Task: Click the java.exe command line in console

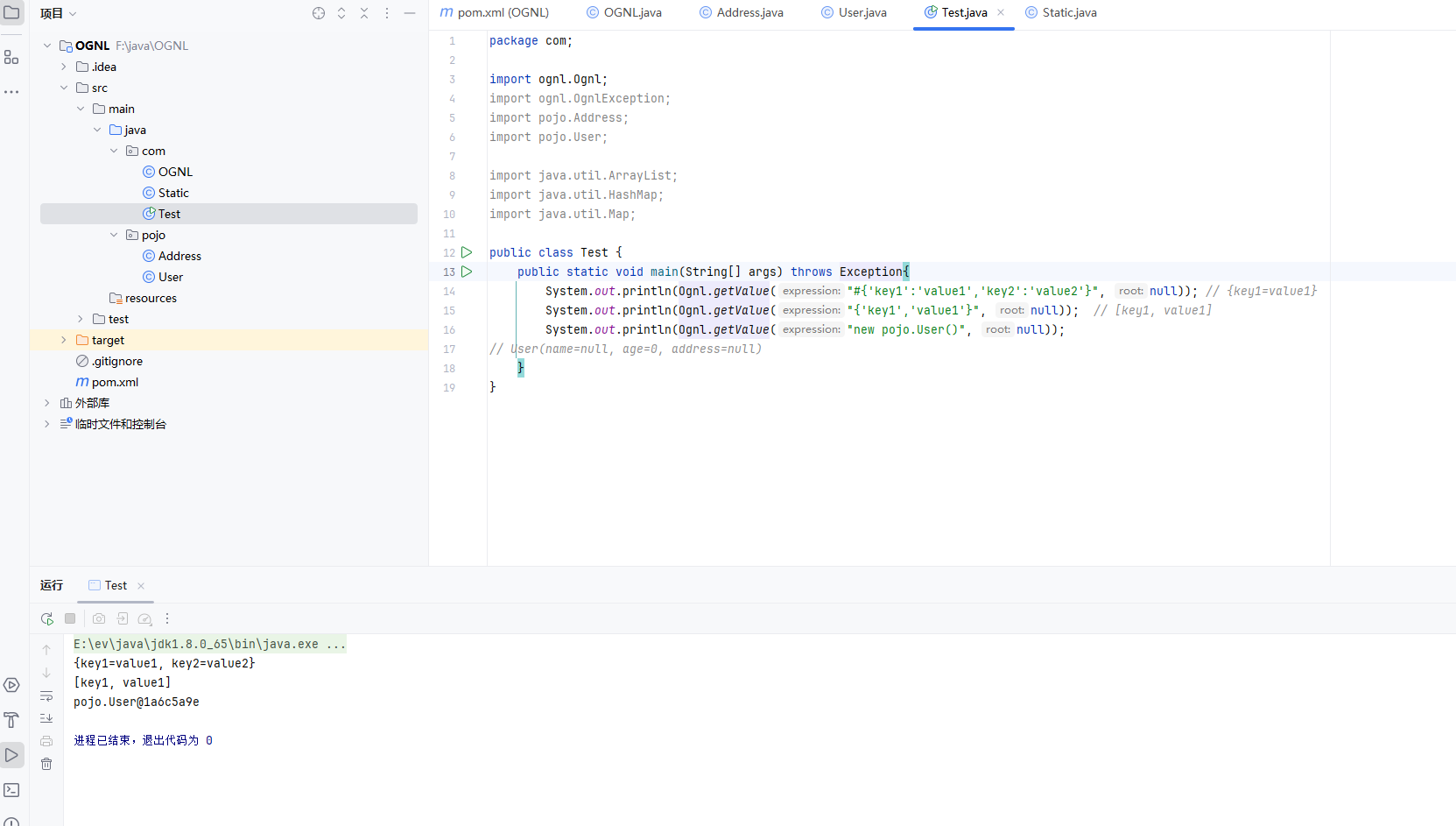Action: tap(208, 644)
